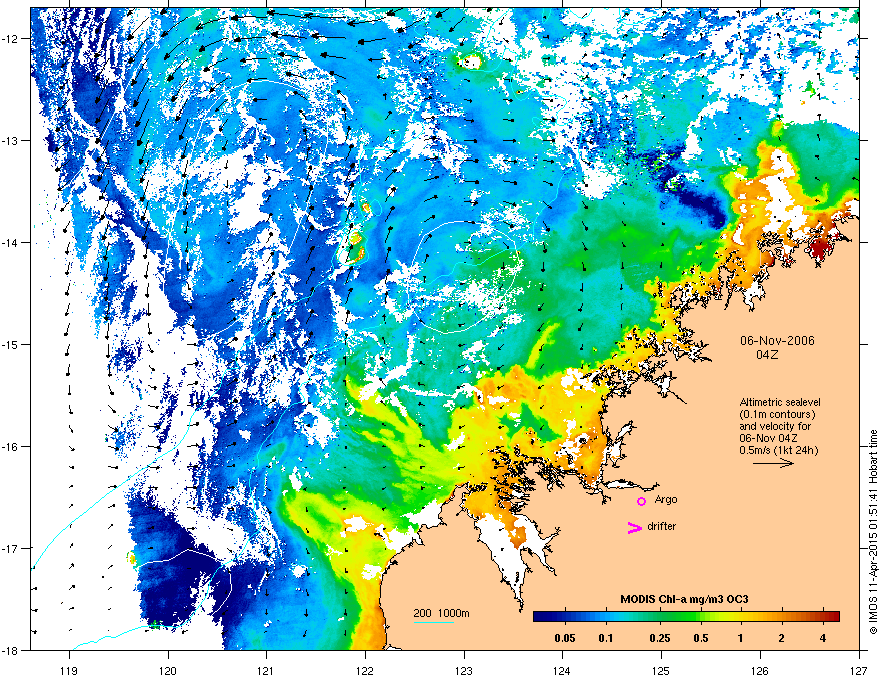Click the 'drifter' legend label
Screen dimensions: 880x680
(x=662, y=526)
